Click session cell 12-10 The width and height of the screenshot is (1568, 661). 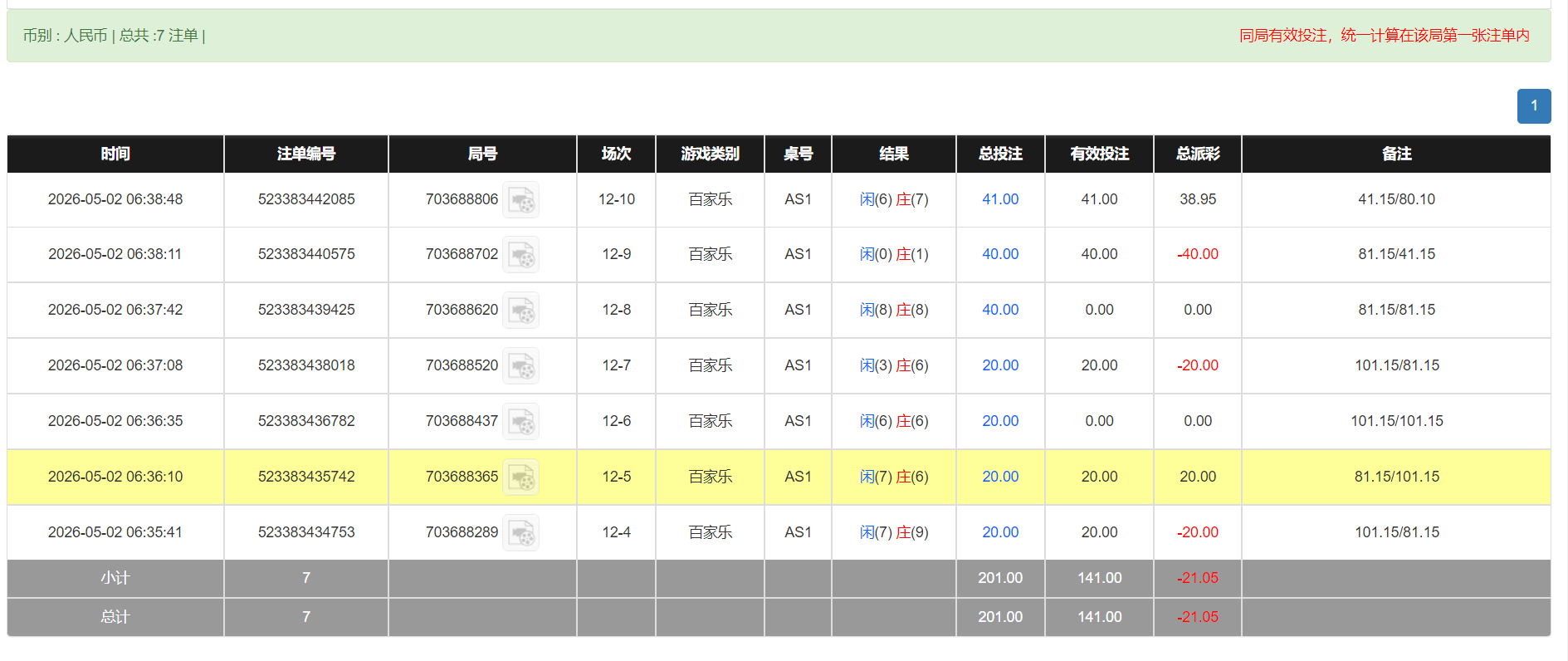click(x=617, y=199)
